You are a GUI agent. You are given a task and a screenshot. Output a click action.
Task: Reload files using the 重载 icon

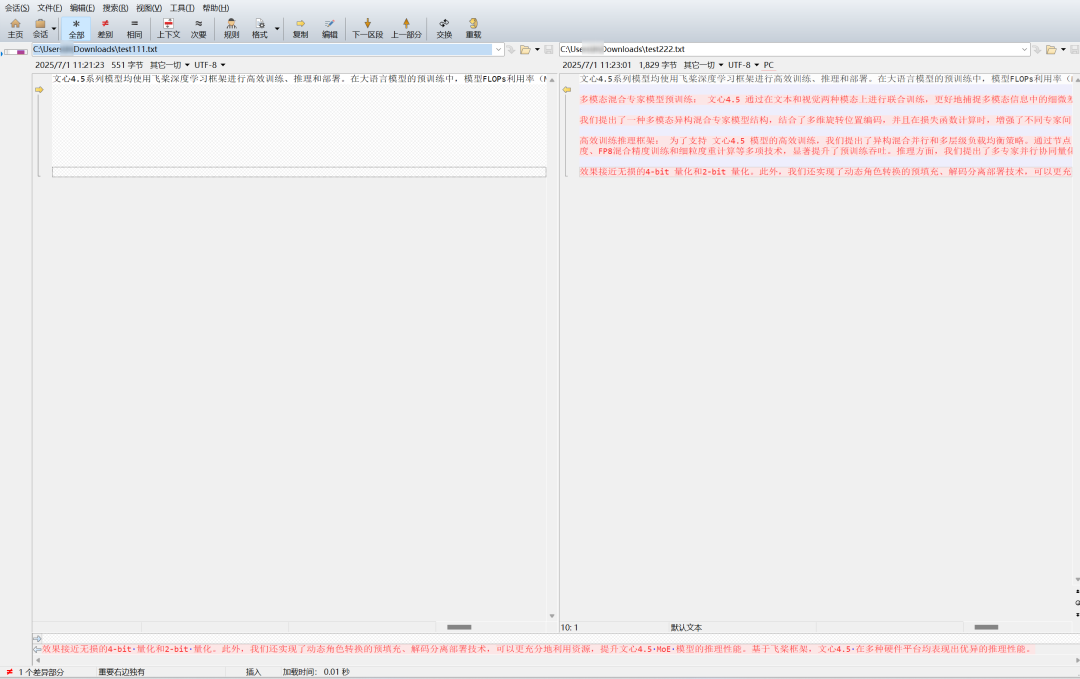(x=473, y=28)
